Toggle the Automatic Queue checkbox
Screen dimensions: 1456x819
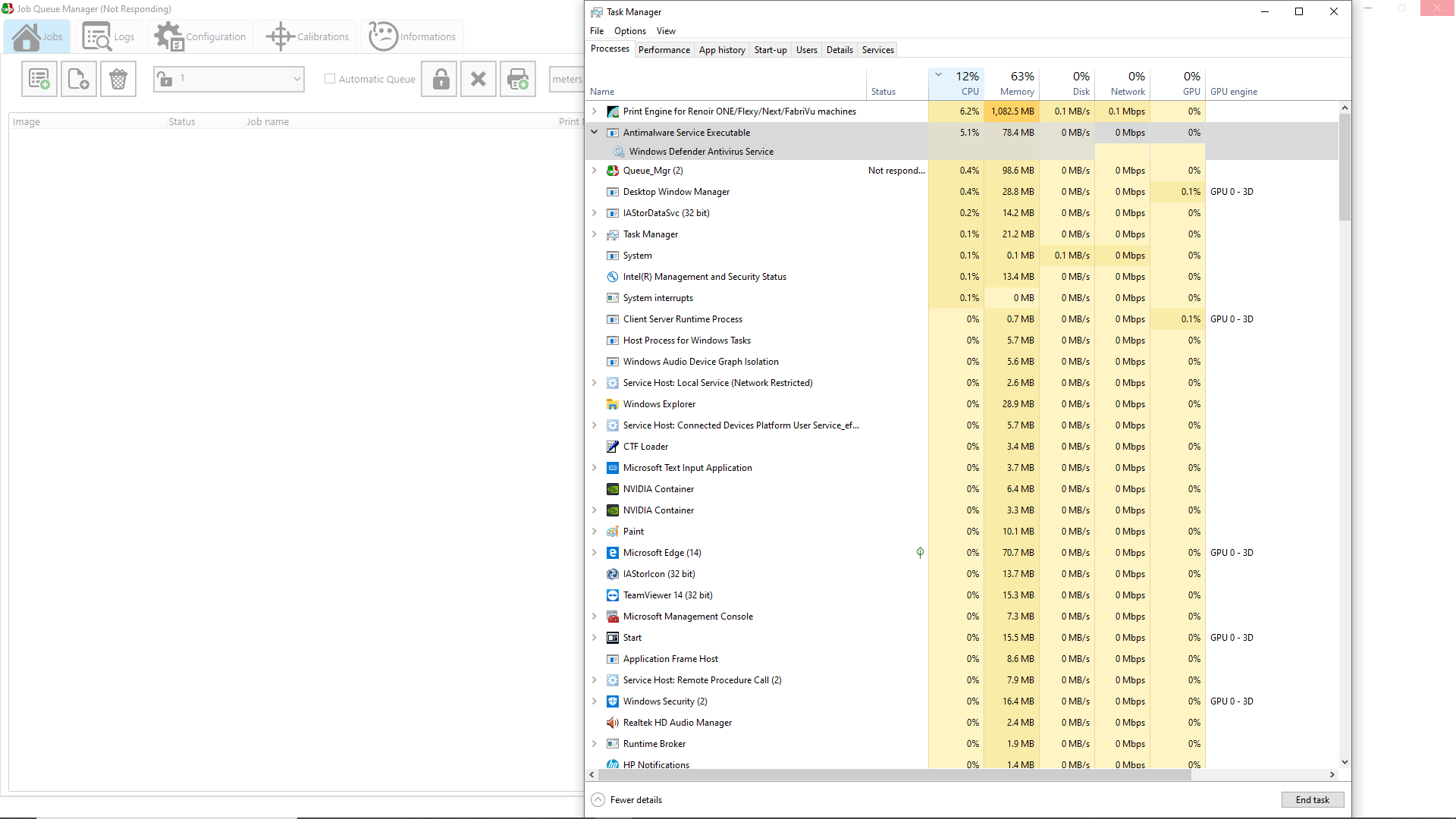coord(330,79)
